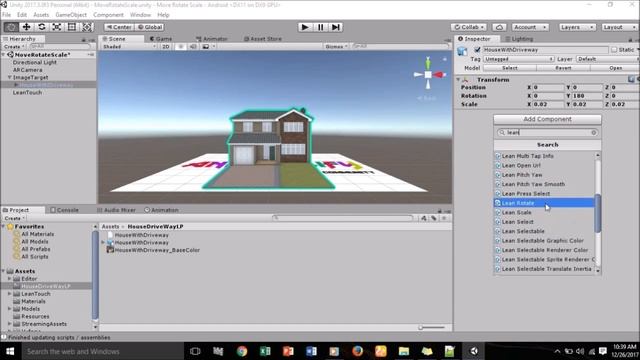Click the model Select button

510,68
